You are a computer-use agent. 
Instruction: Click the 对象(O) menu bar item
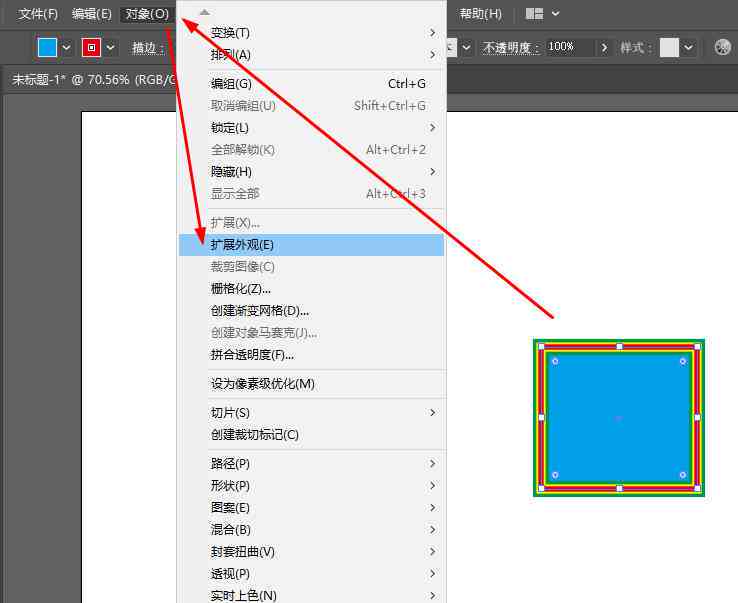click(x=147, y=14)
